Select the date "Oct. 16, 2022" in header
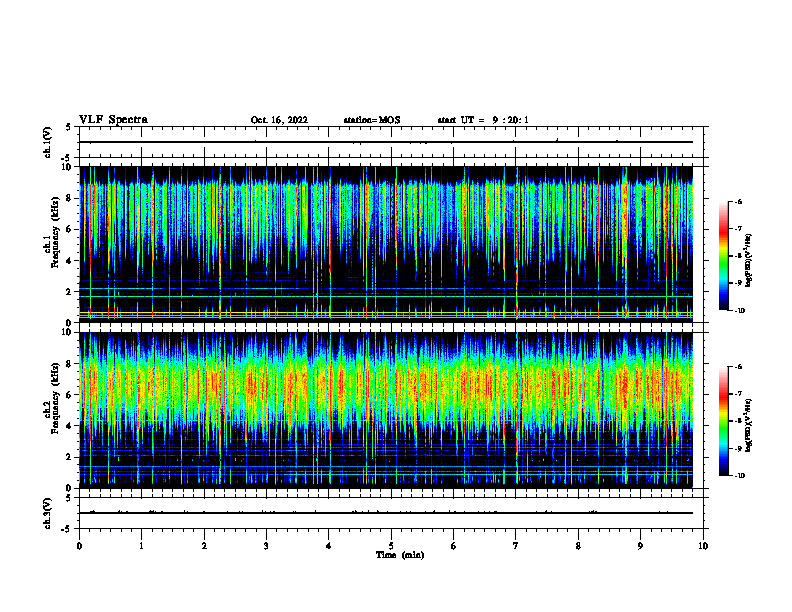792x612 pixels. point(279,120)
